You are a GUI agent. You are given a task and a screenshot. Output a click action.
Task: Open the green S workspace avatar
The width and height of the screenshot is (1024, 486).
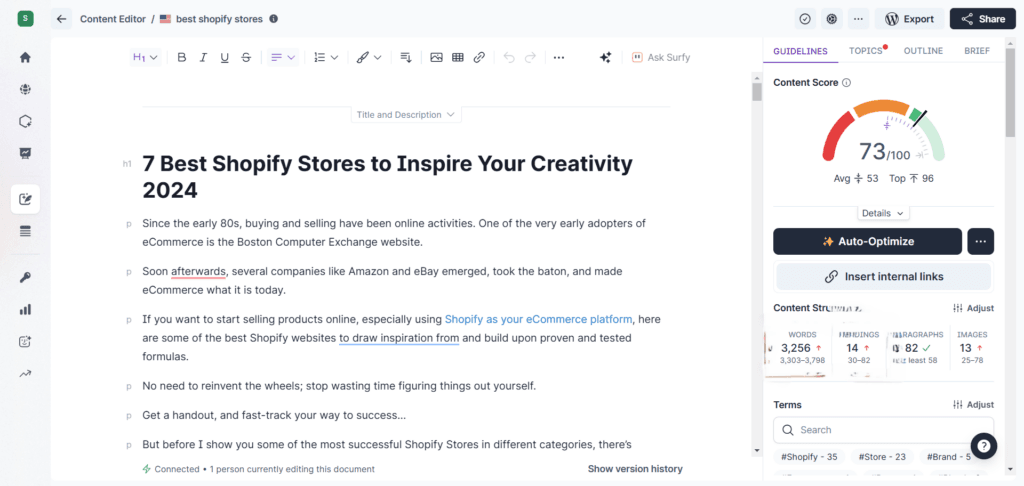tap(25, 18)
